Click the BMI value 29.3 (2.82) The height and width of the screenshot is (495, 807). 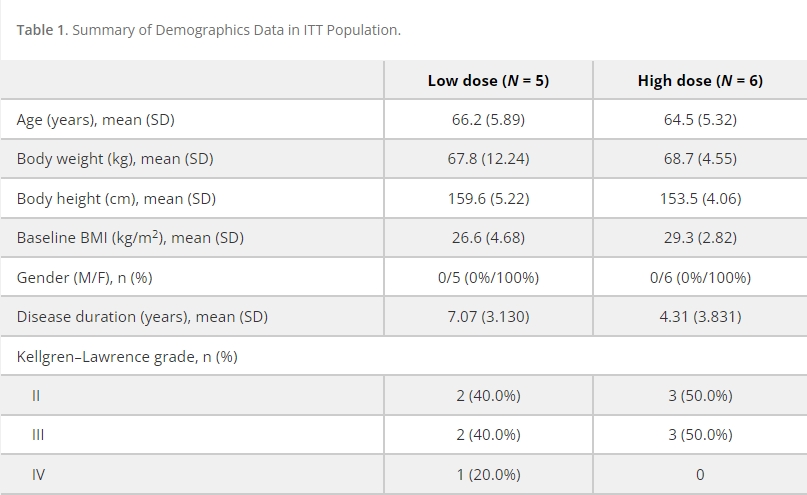(700, 238)
